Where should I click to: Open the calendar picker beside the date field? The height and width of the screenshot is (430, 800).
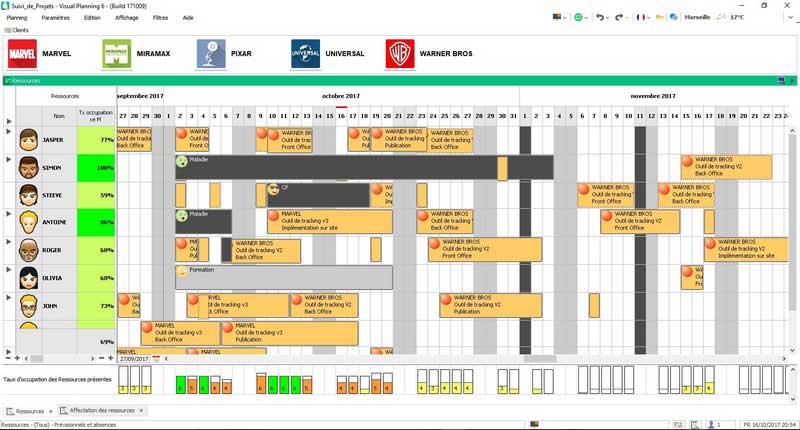[156, 359]
